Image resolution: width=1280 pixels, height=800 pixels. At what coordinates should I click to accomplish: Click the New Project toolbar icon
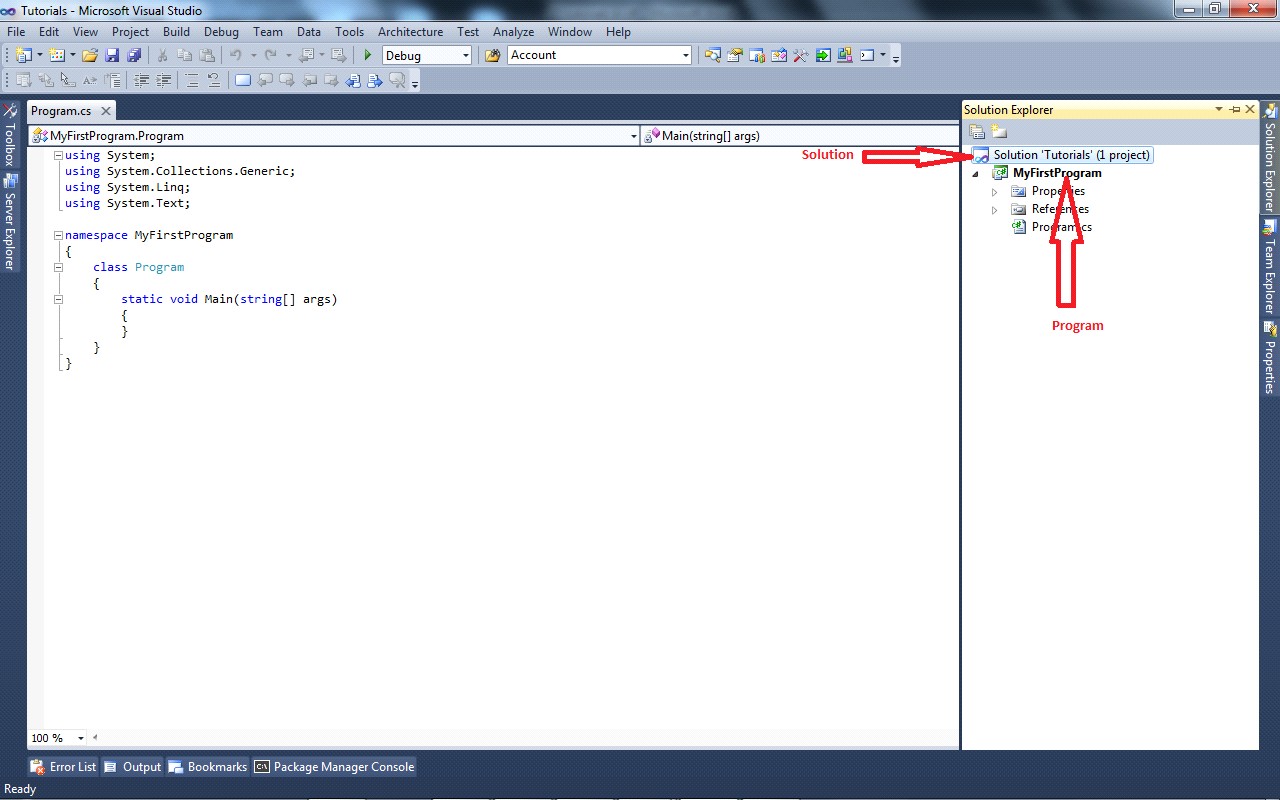point(23,55)
